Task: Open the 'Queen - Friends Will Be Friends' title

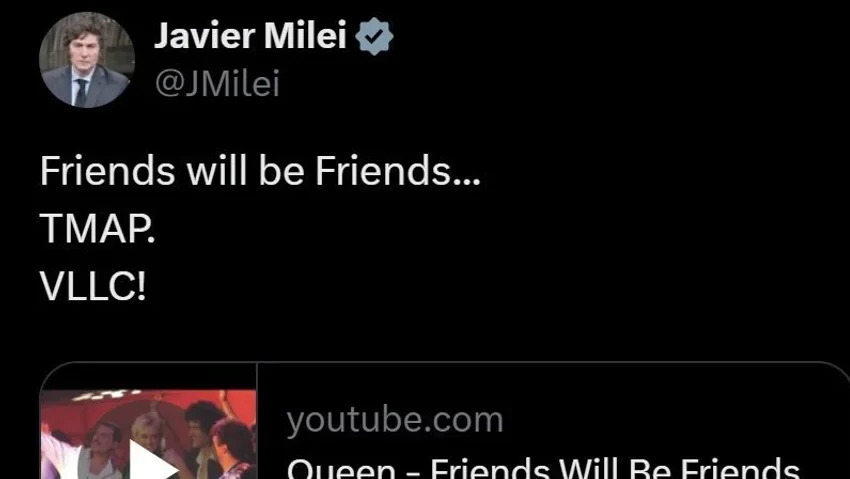Action: pos(543,469)
